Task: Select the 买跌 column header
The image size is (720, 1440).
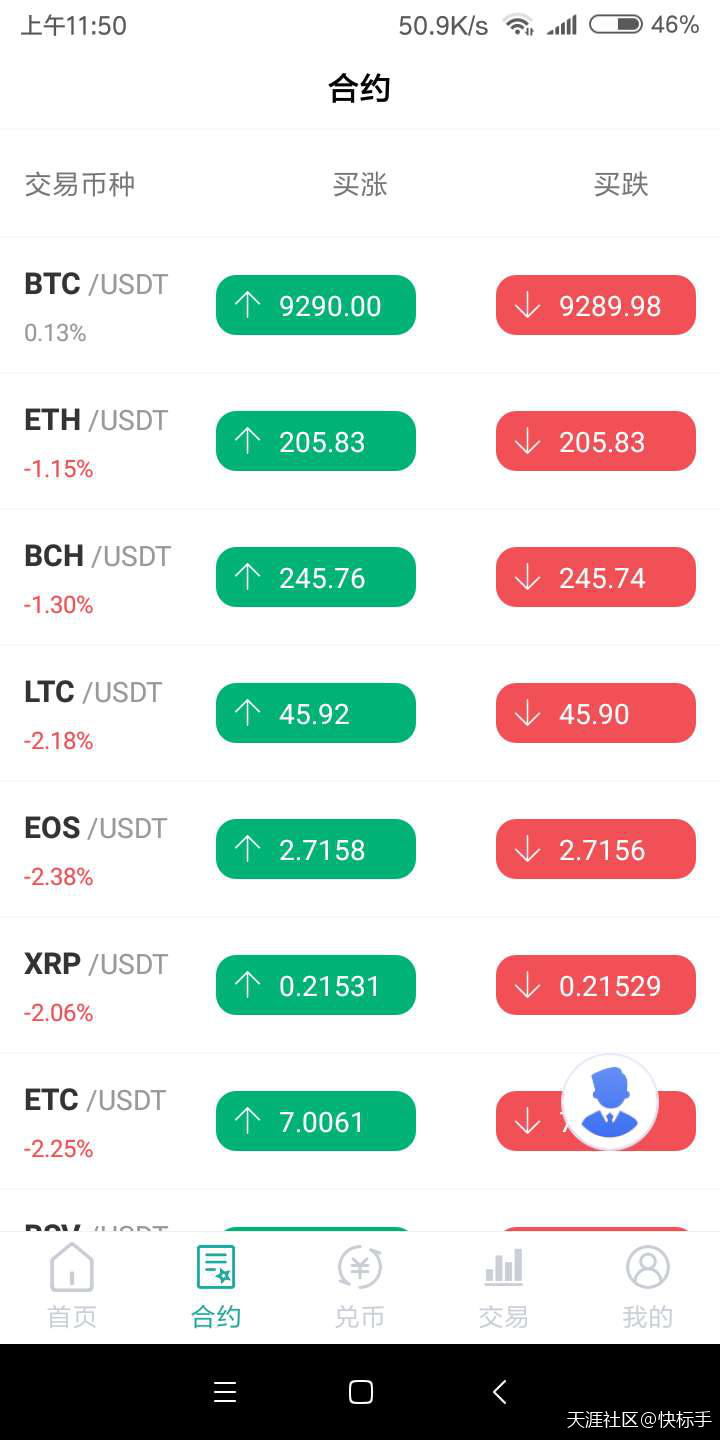Action: [621, 184]
